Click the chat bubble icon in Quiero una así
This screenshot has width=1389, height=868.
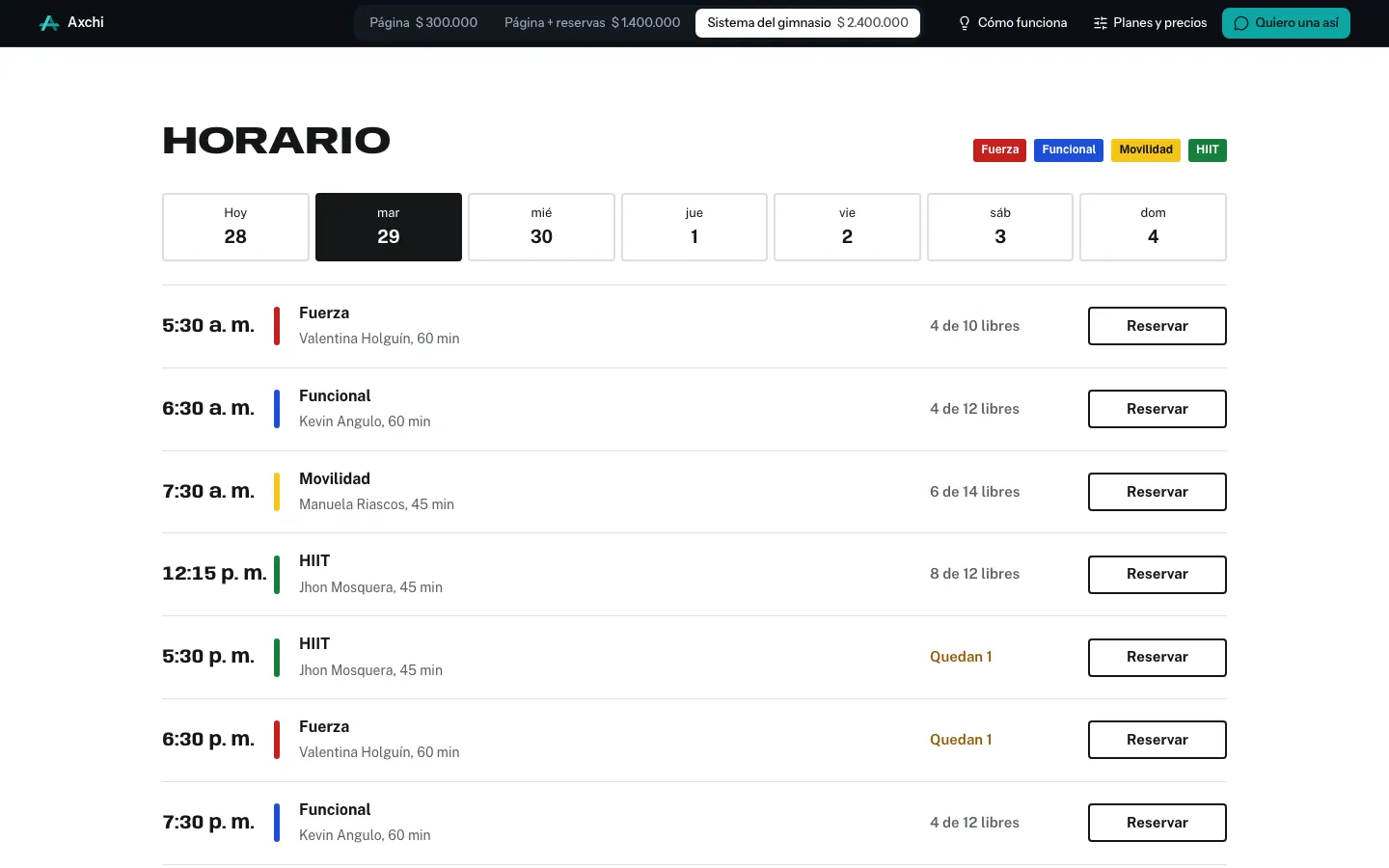[x=1241, y=23]
